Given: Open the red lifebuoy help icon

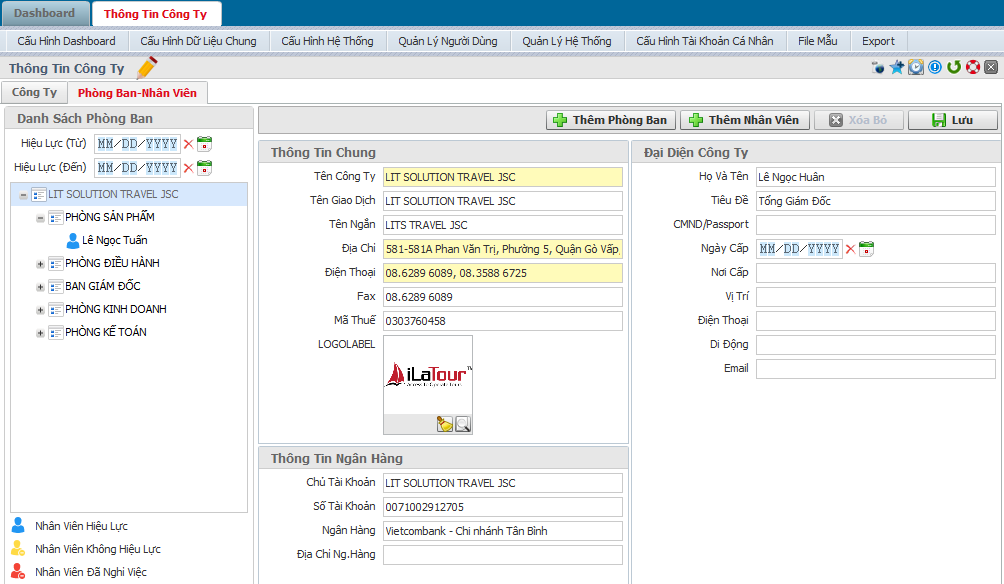Looking at the screenshot, I should click(x=972, y=67).
